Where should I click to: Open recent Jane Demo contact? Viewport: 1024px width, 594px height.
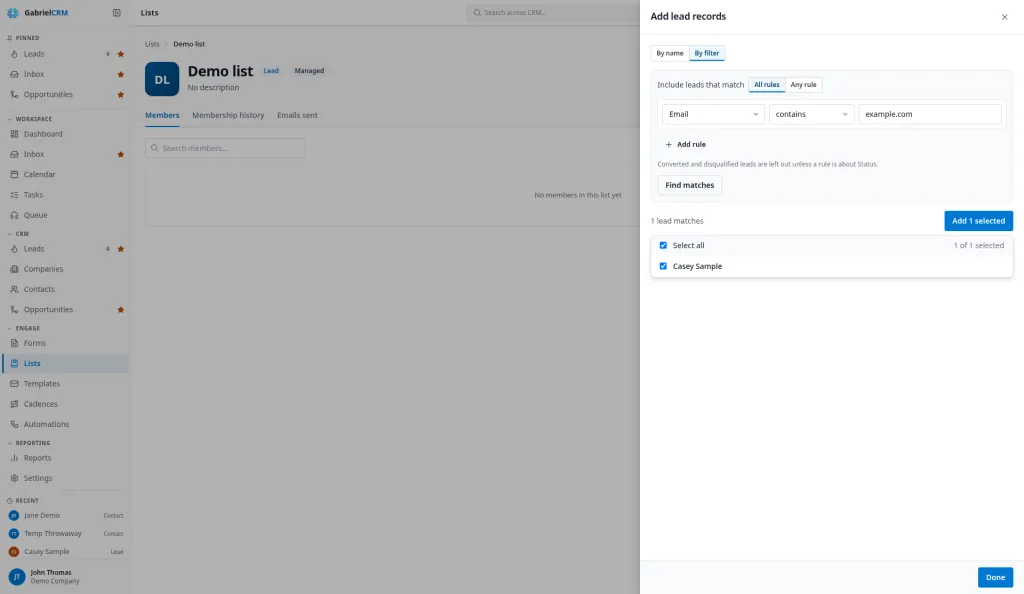[x=65, y=516]
